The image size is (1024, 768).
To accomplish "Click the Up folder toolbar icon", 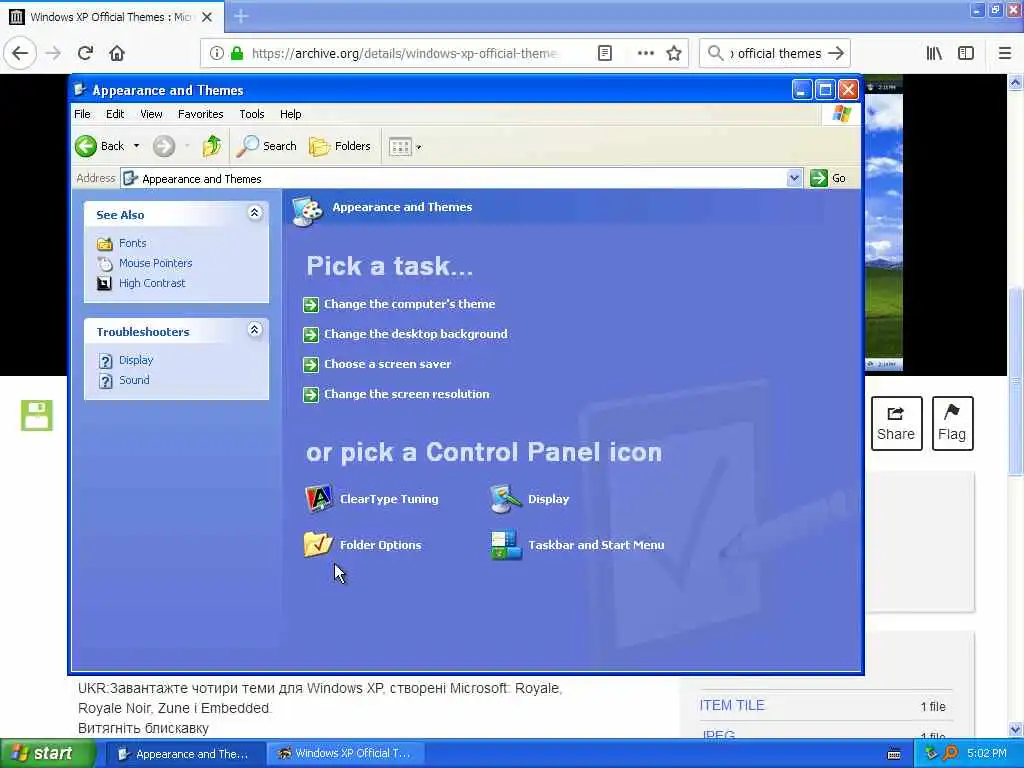I will 212,146.
